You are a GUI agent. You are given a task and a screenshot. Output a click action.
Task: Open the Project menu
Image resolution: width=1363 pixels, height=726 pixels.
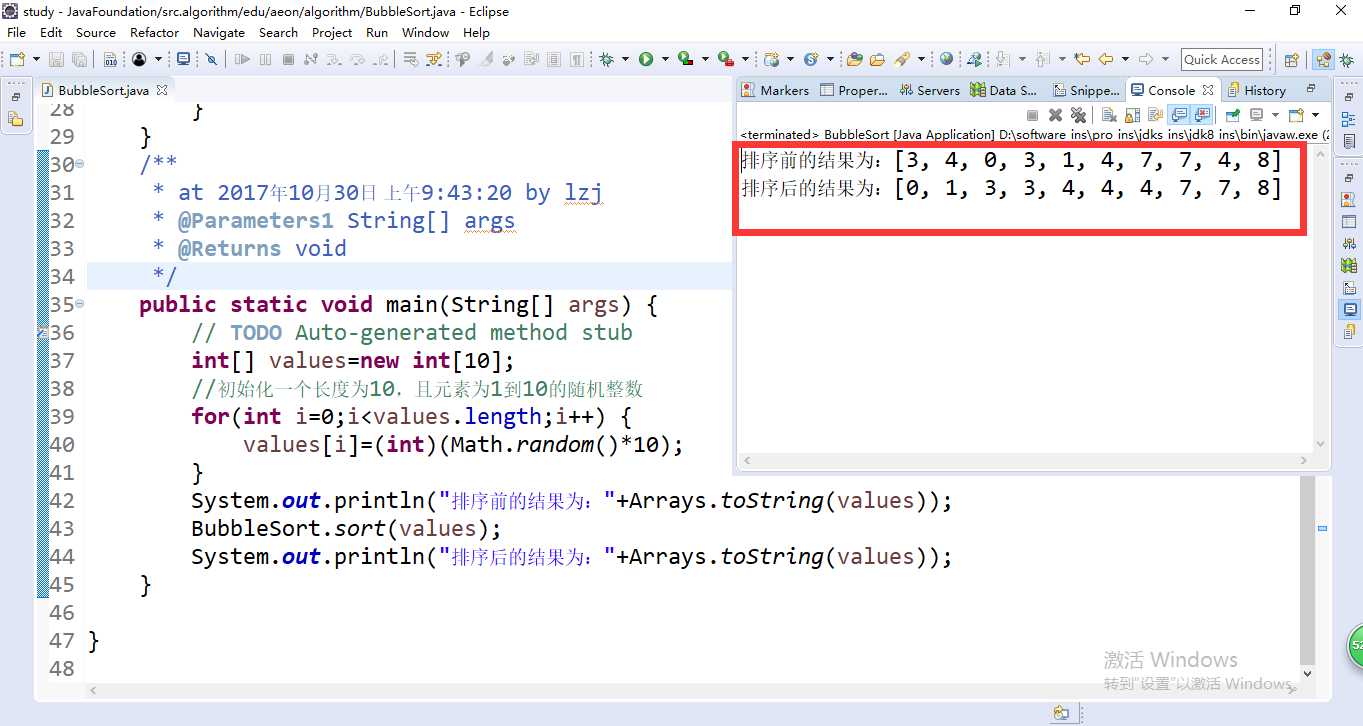click(x=332, y=32)
